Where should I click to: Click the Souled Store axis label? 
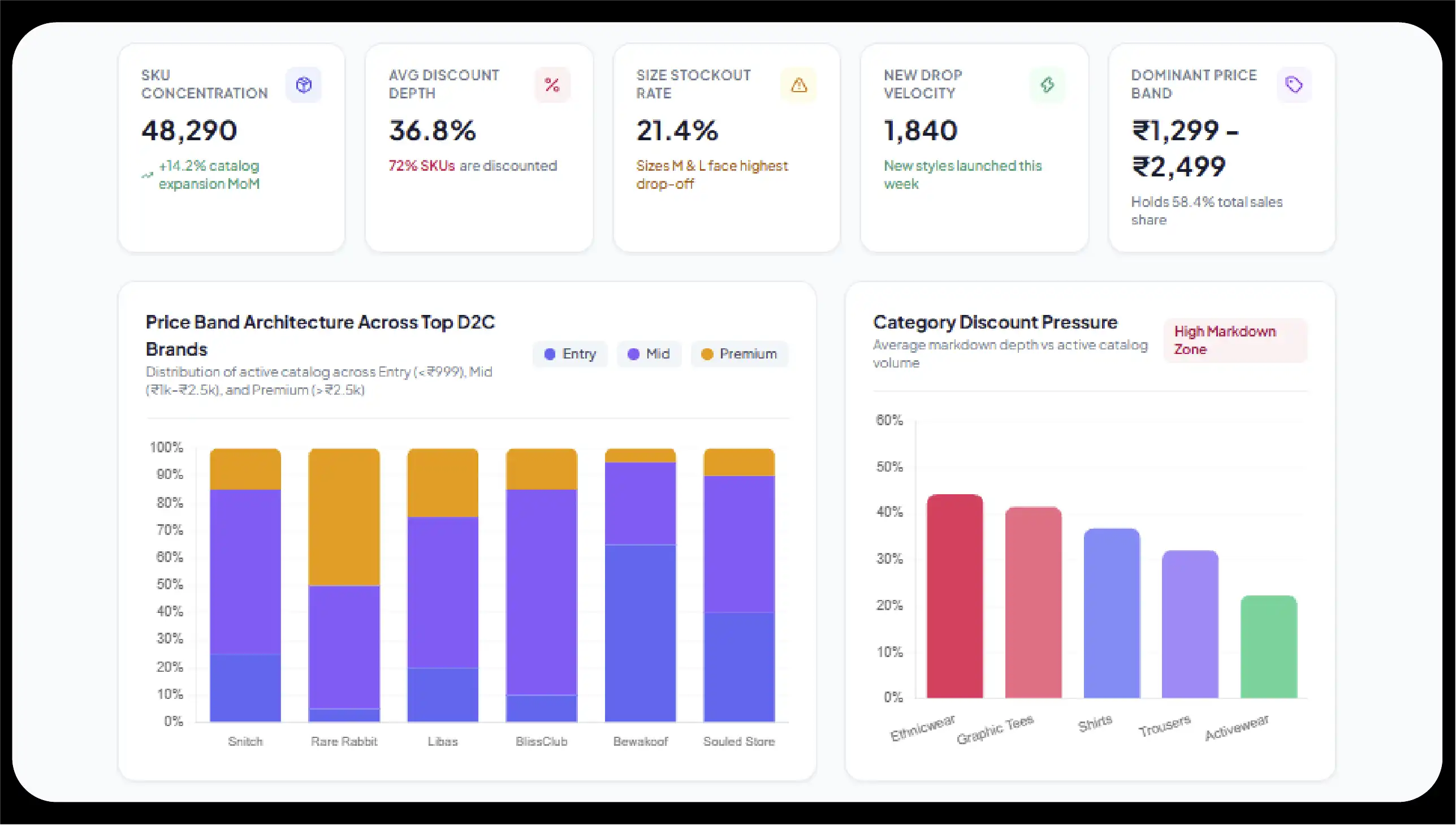pyautogui.click(x=739, y=741)
